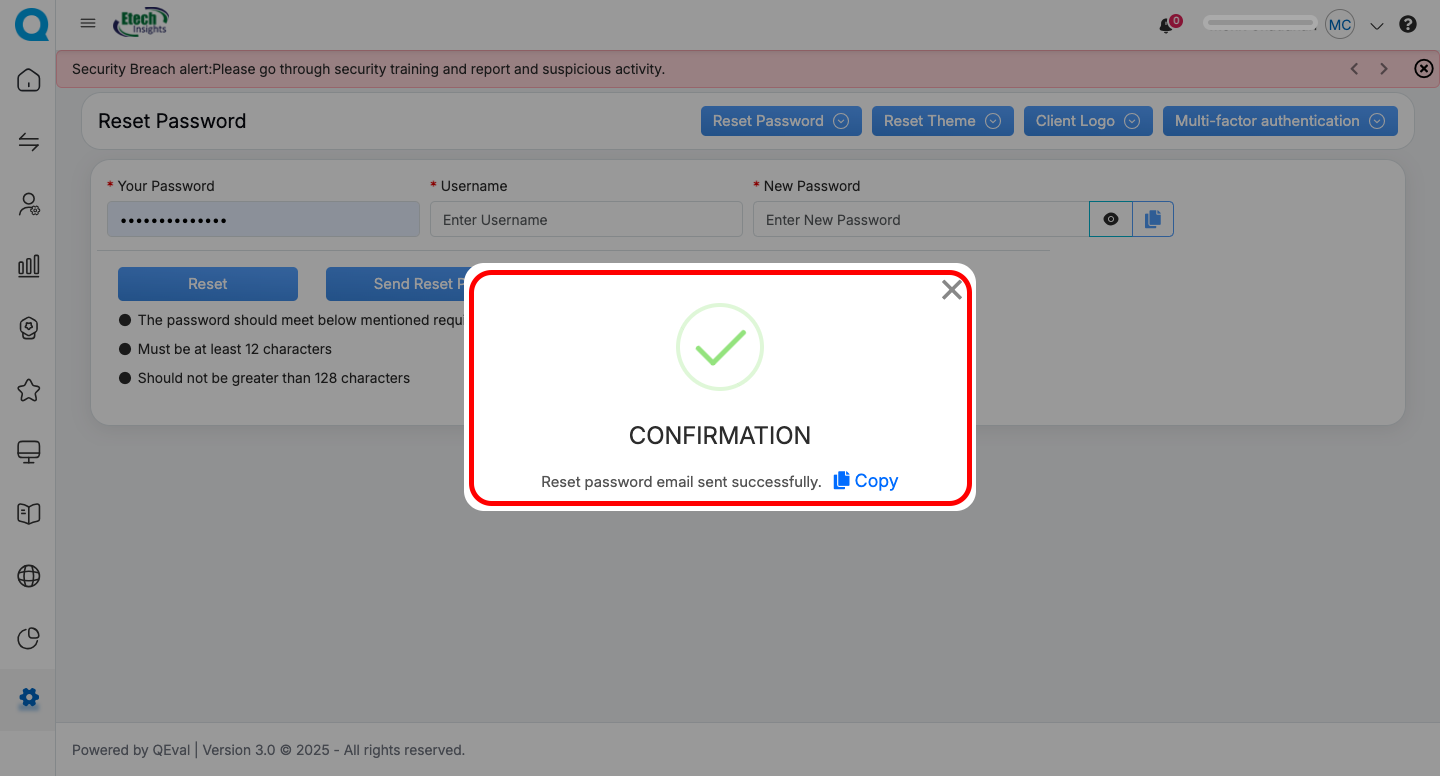Image resolution: width=1440 pixels, height=776 pixels.
Task: Open the Client Logo dropdown menu
Action: (x=1087, y=121)
